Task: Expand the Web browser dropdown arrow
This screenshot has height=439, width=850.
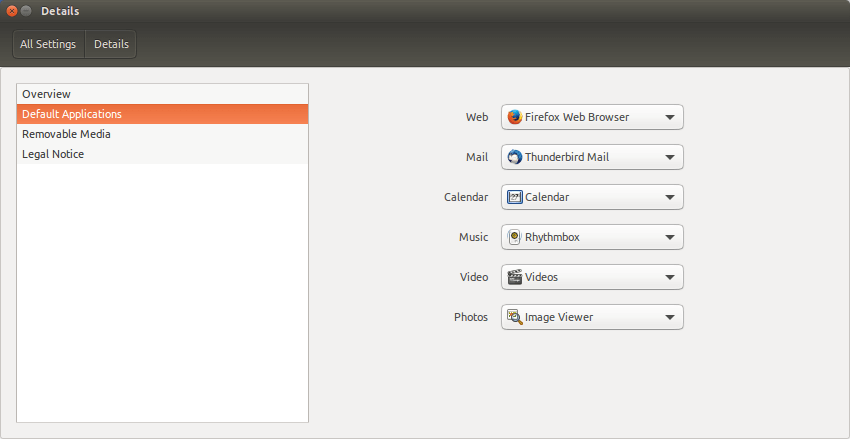Action: point(669,117)
